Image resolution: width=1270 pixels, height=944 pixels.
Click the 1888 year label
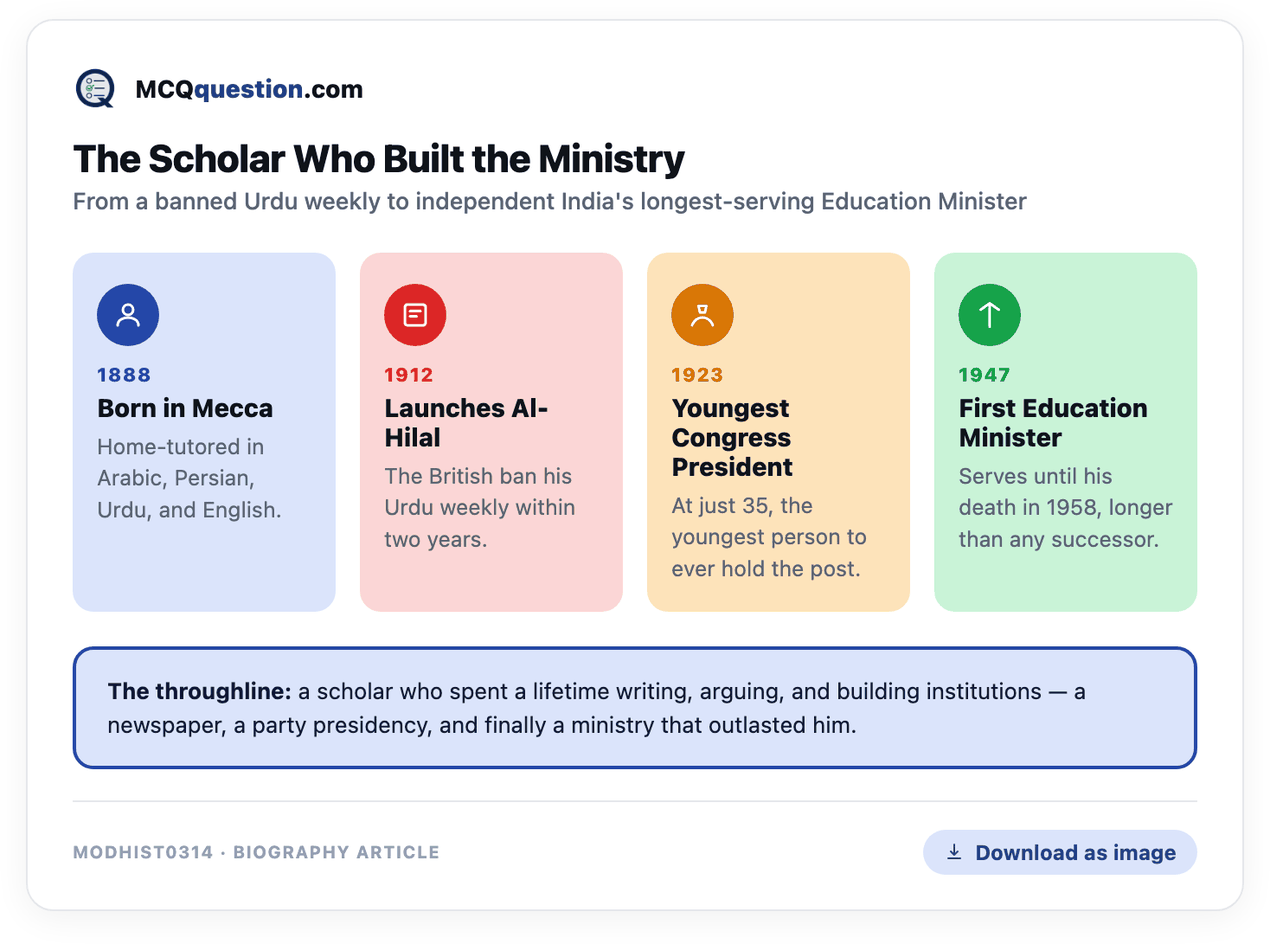[x=124, y=375]
